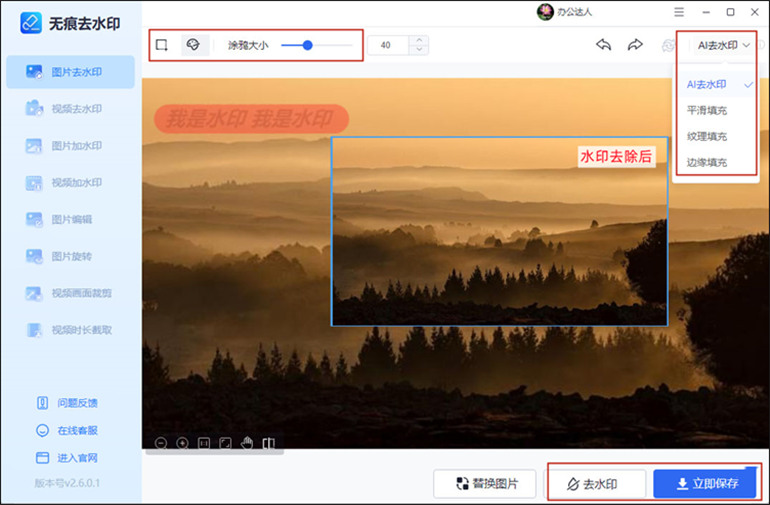Click the 无痕去水印 app logo
770x505 pixels.
click(31, 23)
